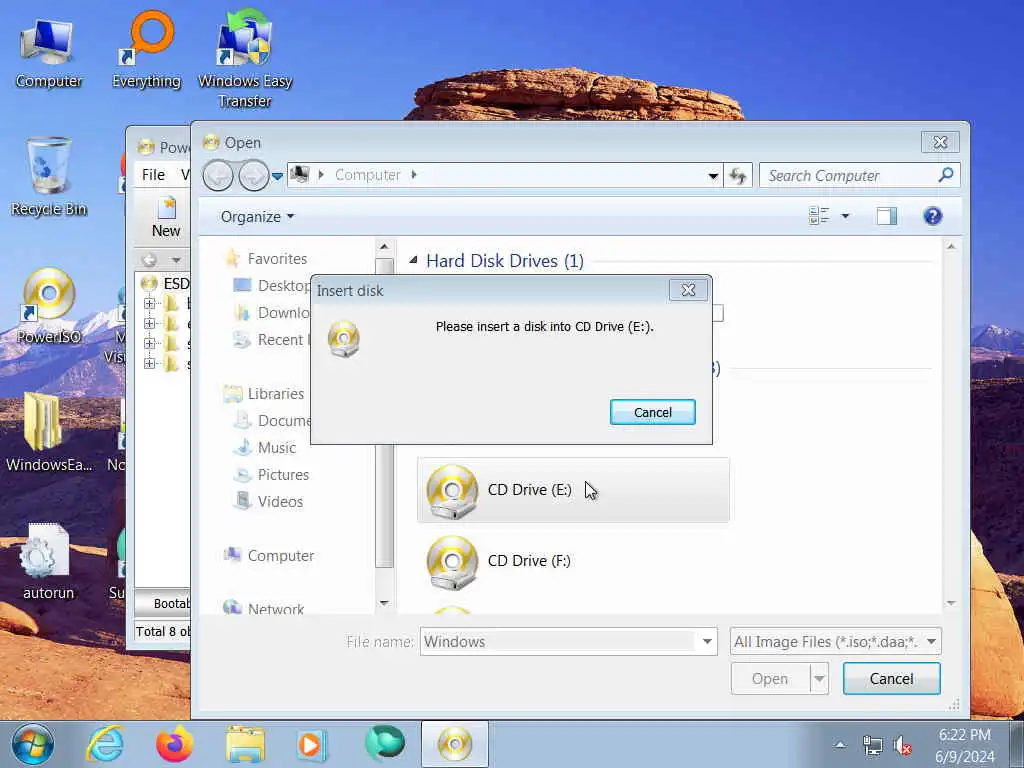Open the PowerISO desktop shortcut

click(x=48, y=306)
